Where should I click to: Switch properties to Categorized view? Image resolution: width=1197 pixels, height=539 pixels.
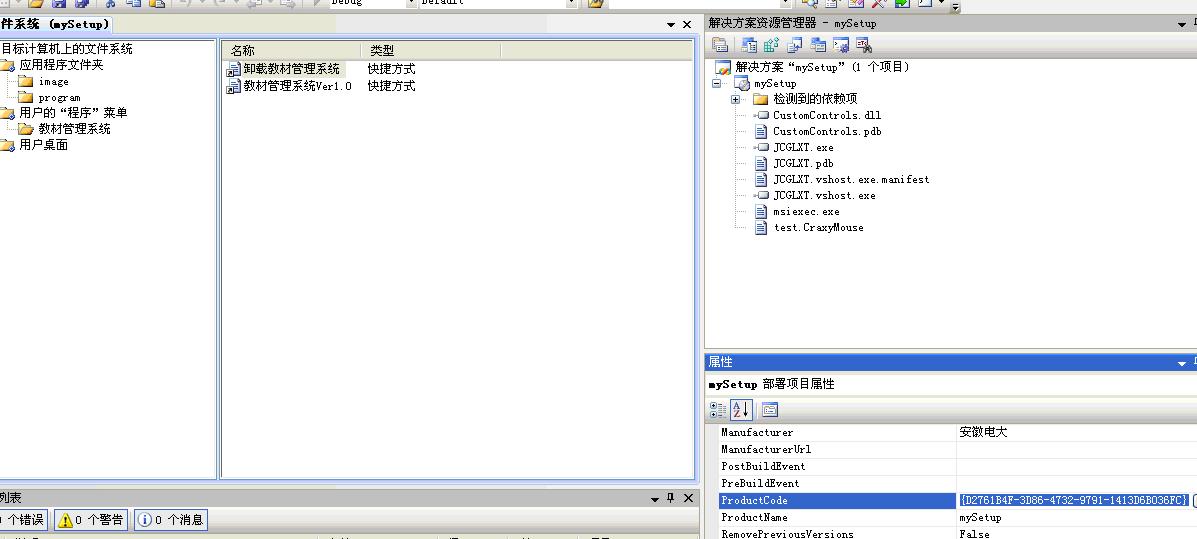click(718, 410)
